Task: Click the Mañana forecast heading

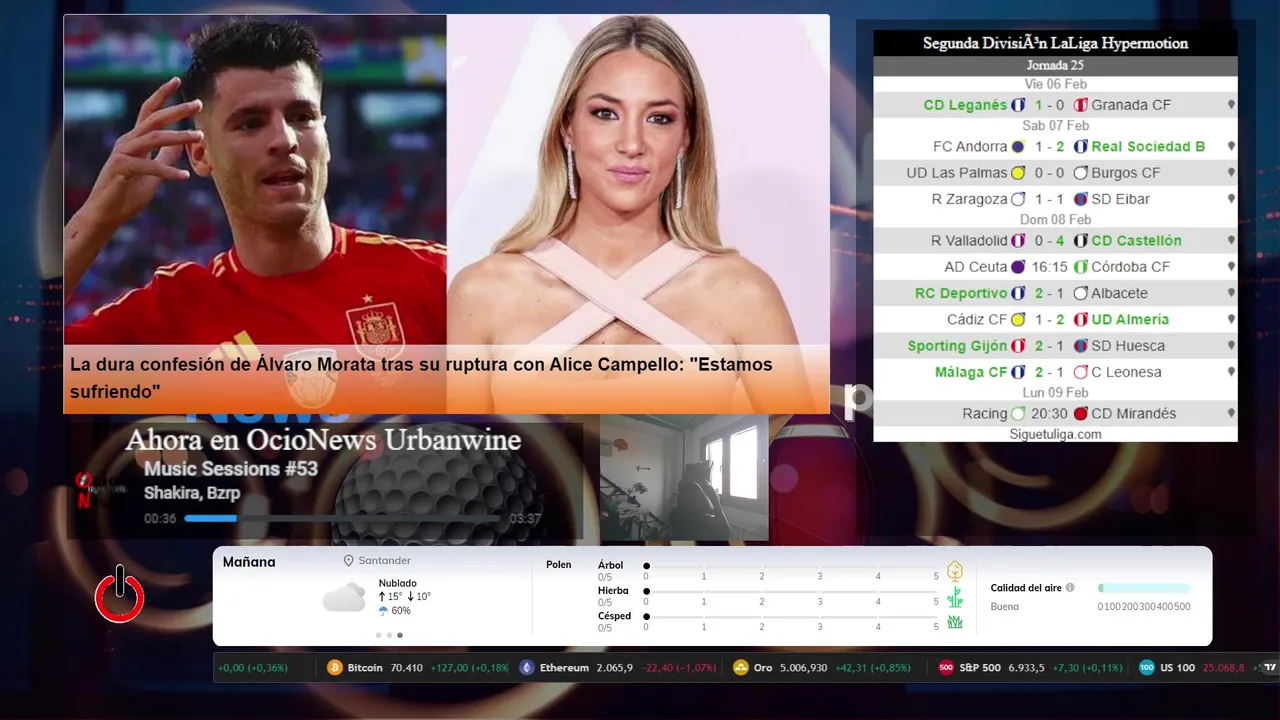Action: point(249,562)
